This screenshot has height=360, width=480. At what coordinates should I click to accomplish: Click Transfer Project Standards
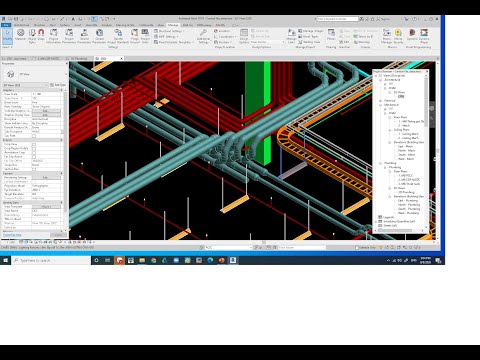118,36
